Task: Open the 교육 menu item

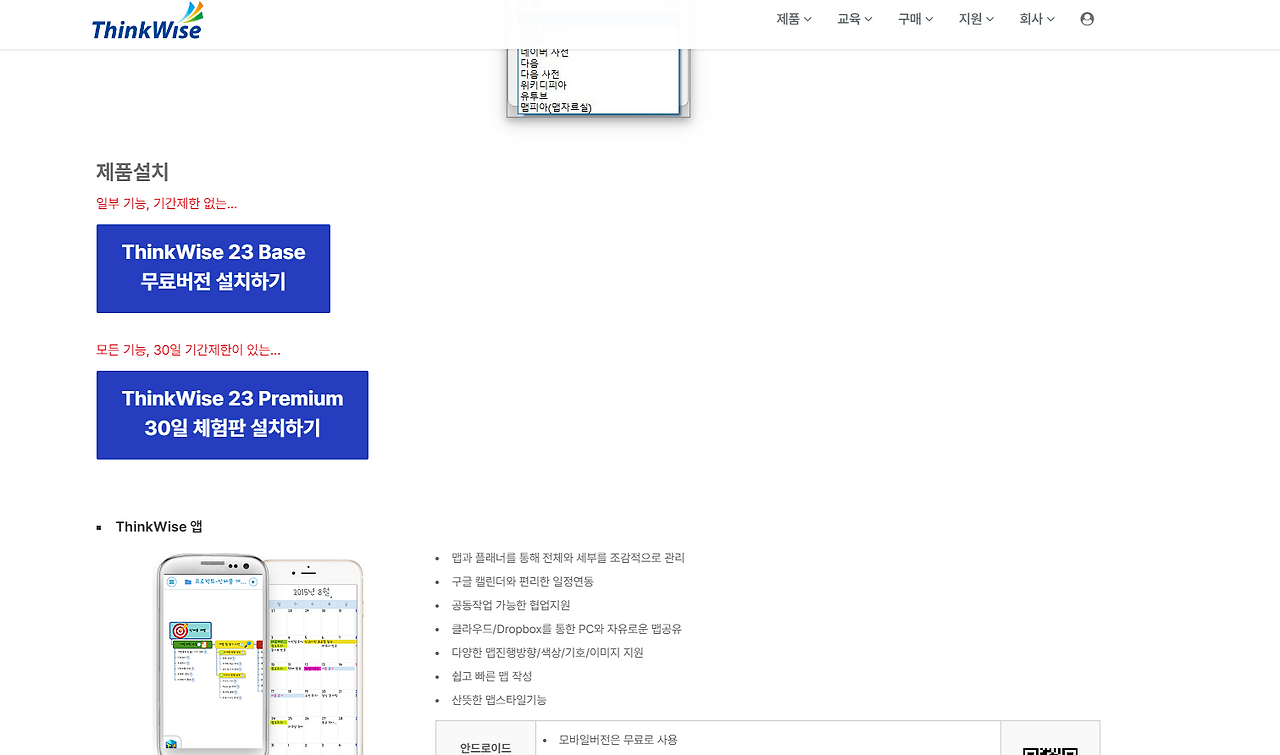Action: click(x=854, y=18)
